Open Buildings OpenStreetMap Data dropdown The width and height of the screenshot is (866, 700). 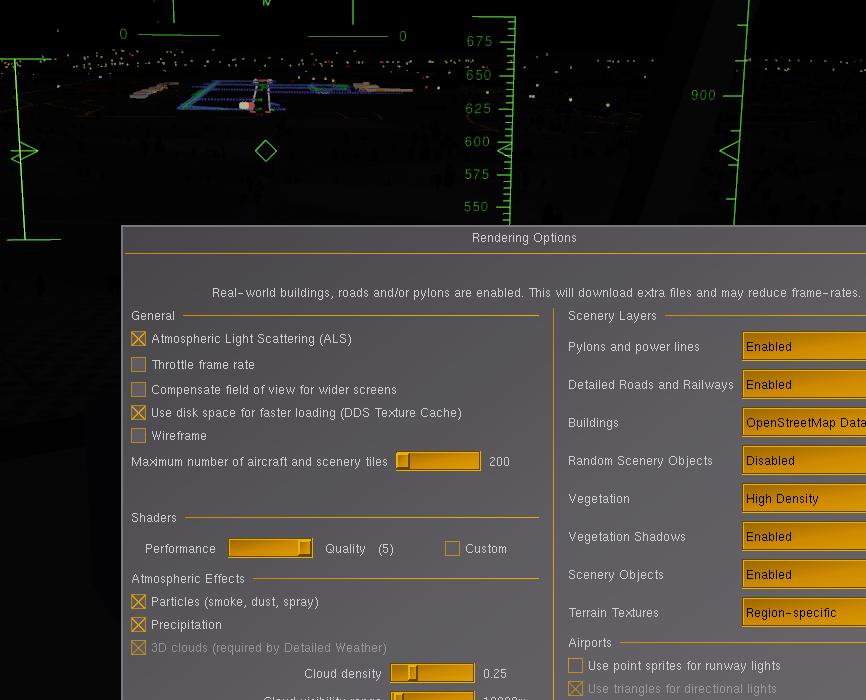(804, 423)
